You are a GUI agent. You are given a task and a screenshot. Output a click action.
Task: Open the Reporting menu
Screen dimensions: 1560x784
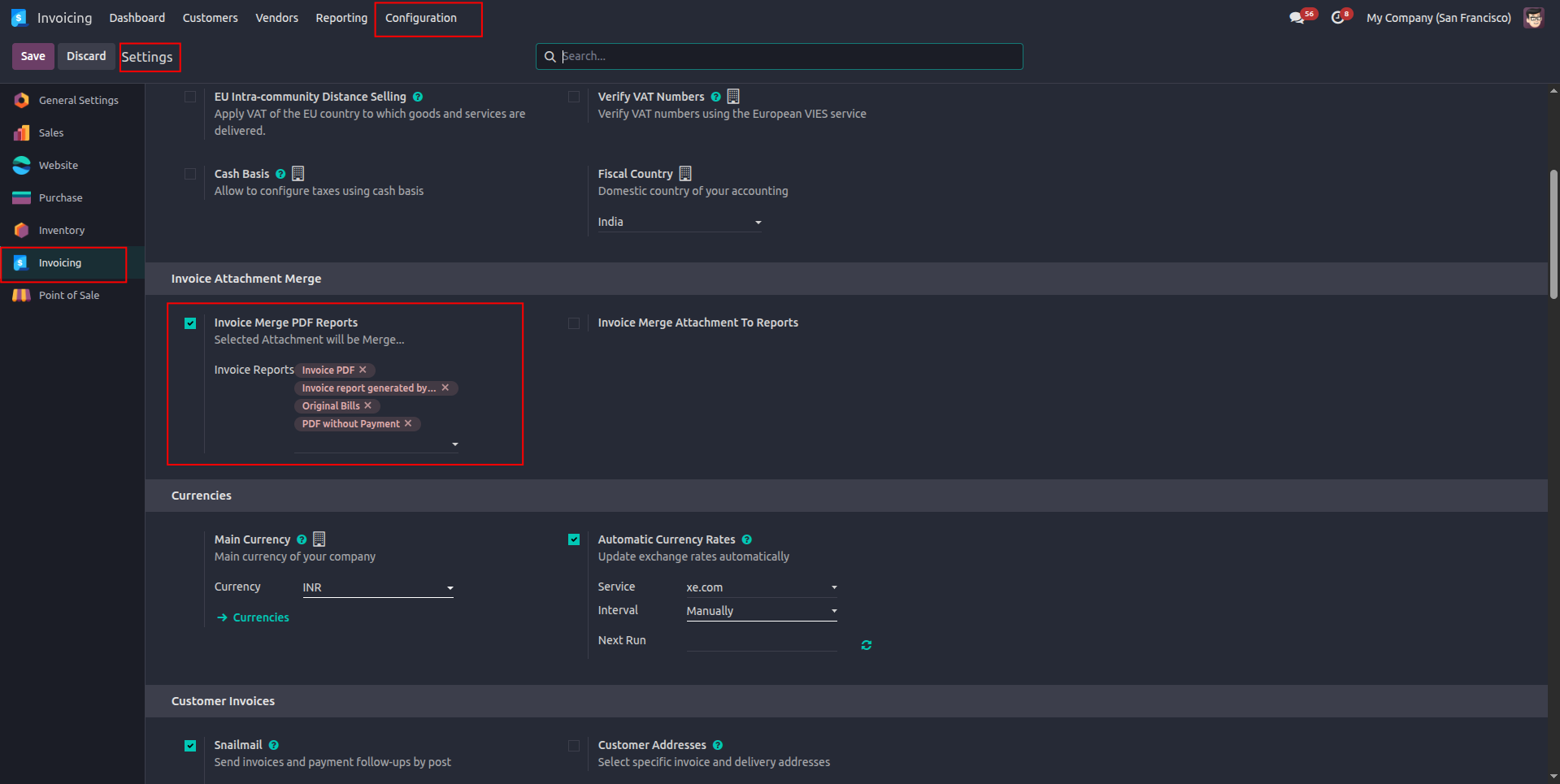(x=341, y=18)
